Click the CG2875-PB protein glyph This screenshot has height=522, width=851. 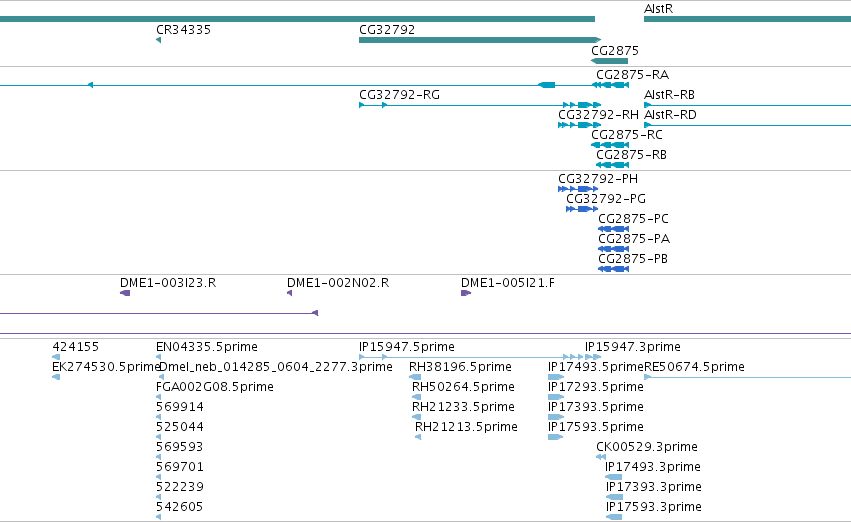click(613, 270)
